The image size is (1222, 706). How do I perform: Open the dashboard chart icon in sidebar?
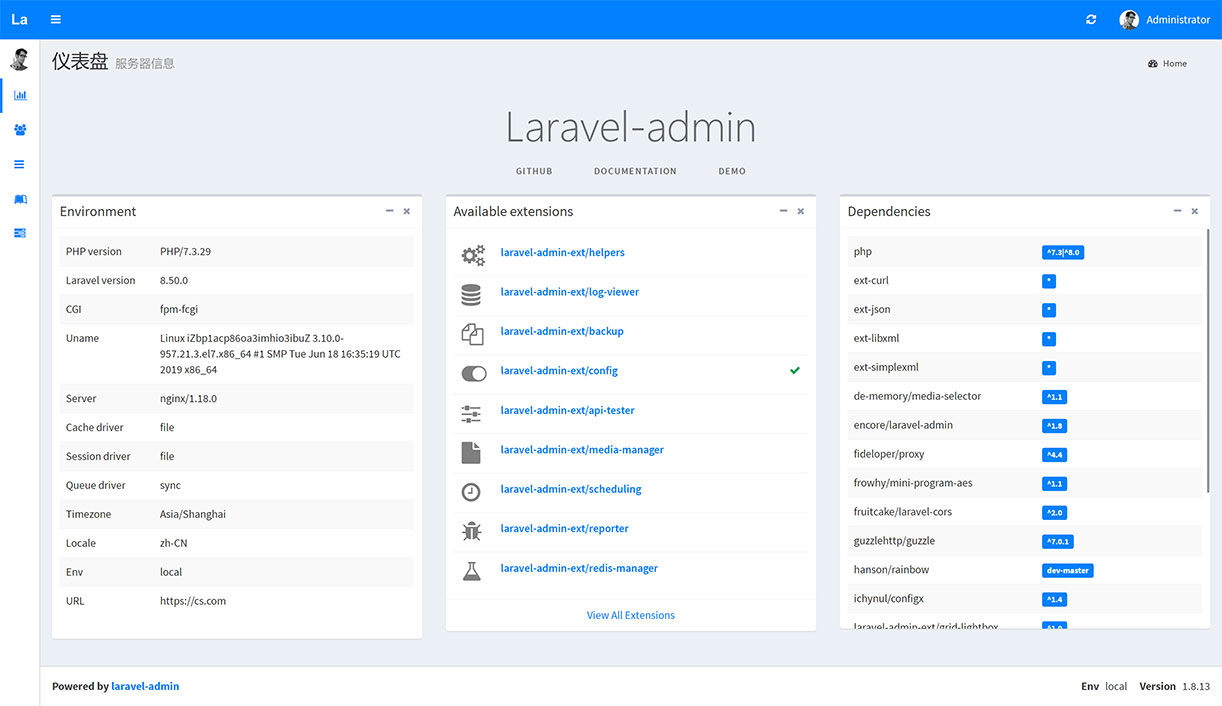click(x=20, y=95)
